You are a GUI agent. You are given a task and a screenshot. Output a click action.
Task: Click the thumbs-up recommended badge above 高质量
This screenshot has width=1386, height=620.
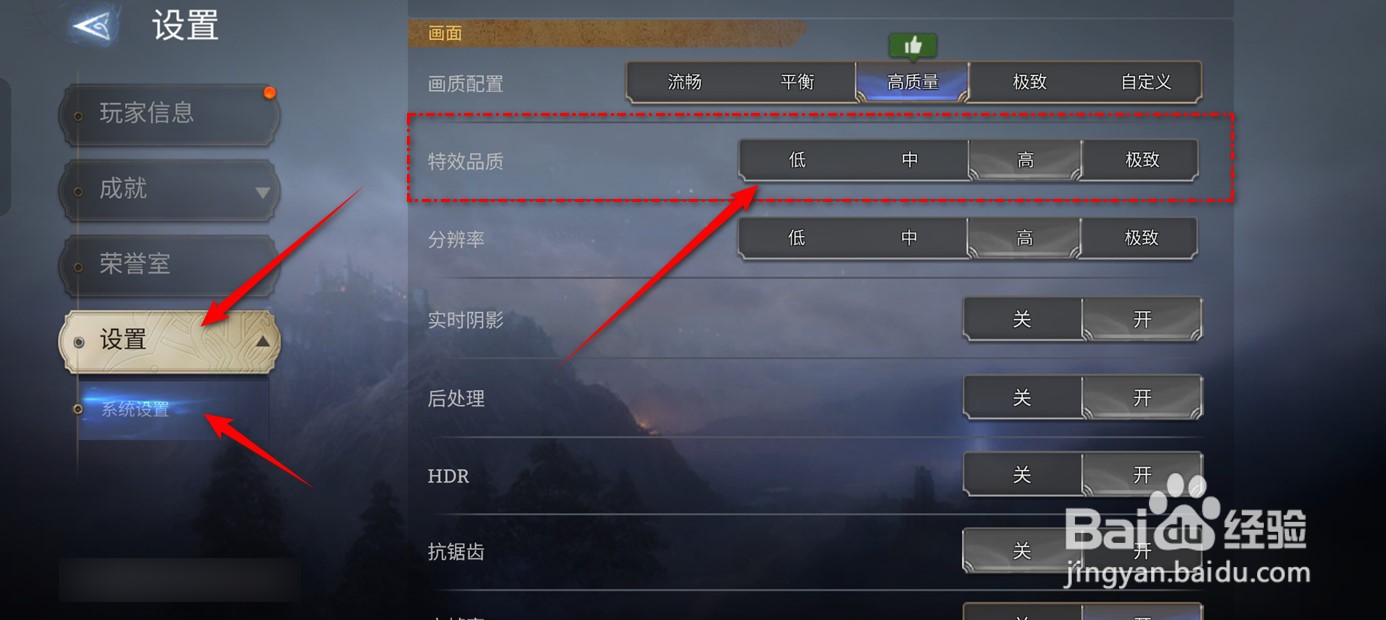(913, 46)
